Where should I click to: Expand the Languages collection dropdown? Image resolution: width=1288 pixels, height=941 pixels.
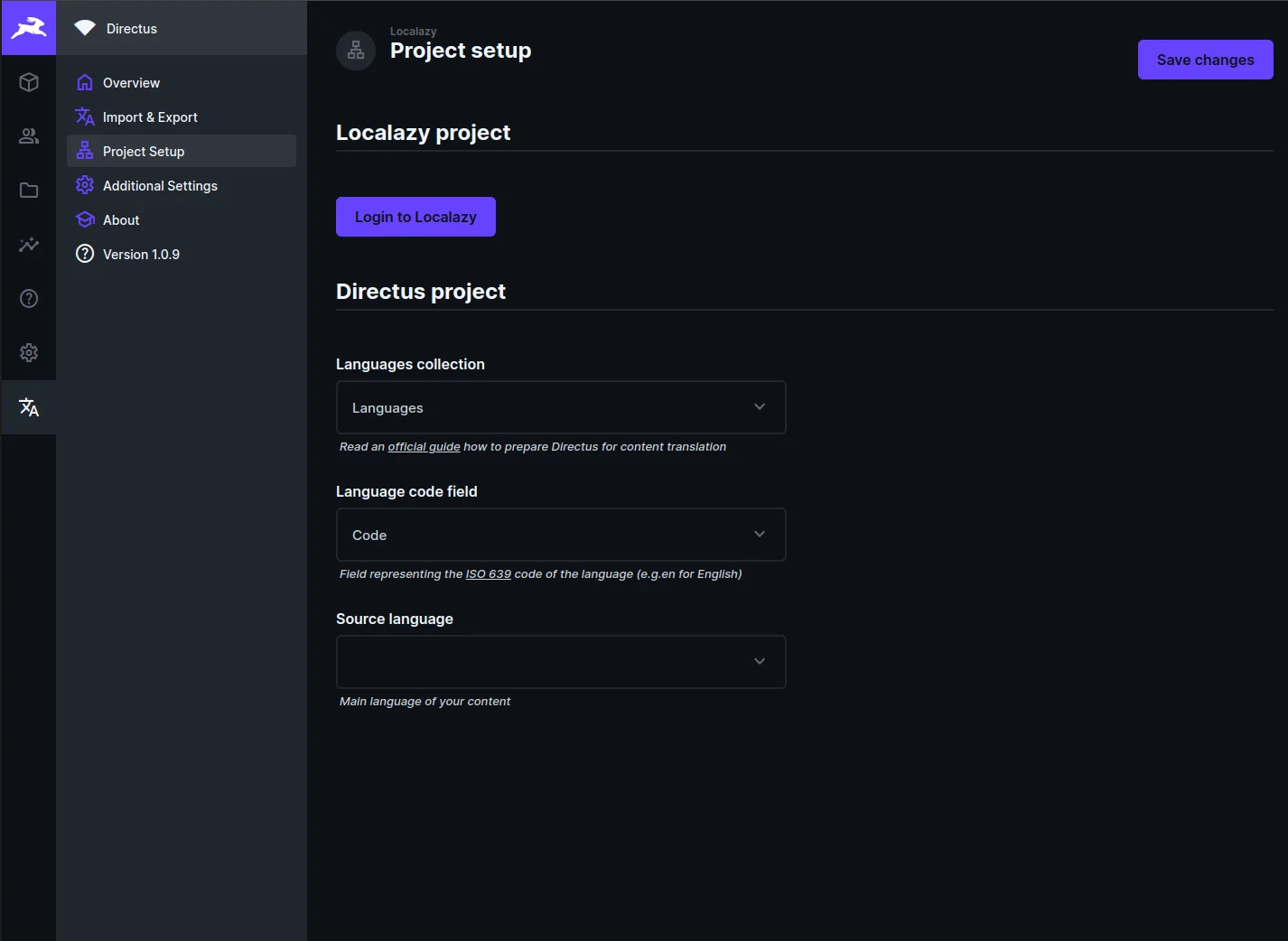[x=560, y=407]
